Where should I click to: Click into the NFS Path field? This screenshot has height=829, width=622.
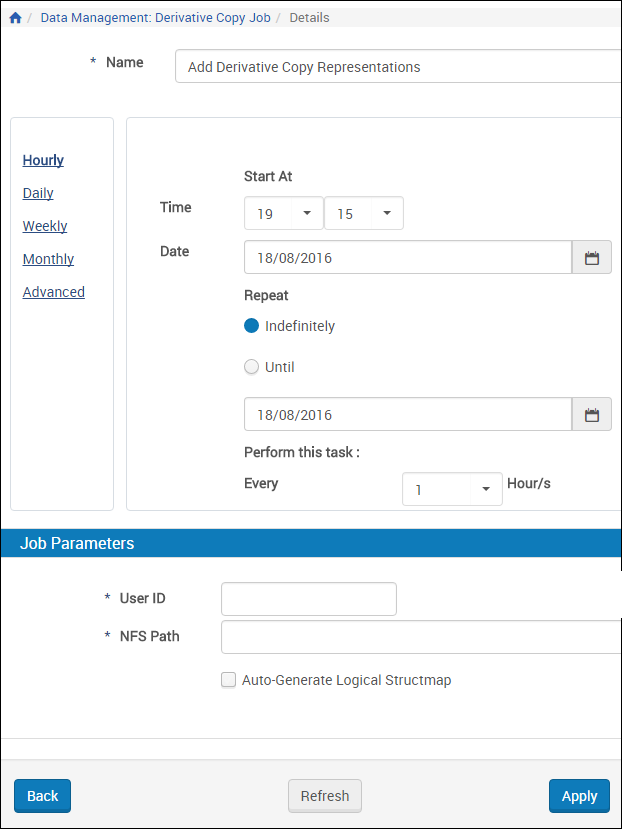tap(420, 637)
